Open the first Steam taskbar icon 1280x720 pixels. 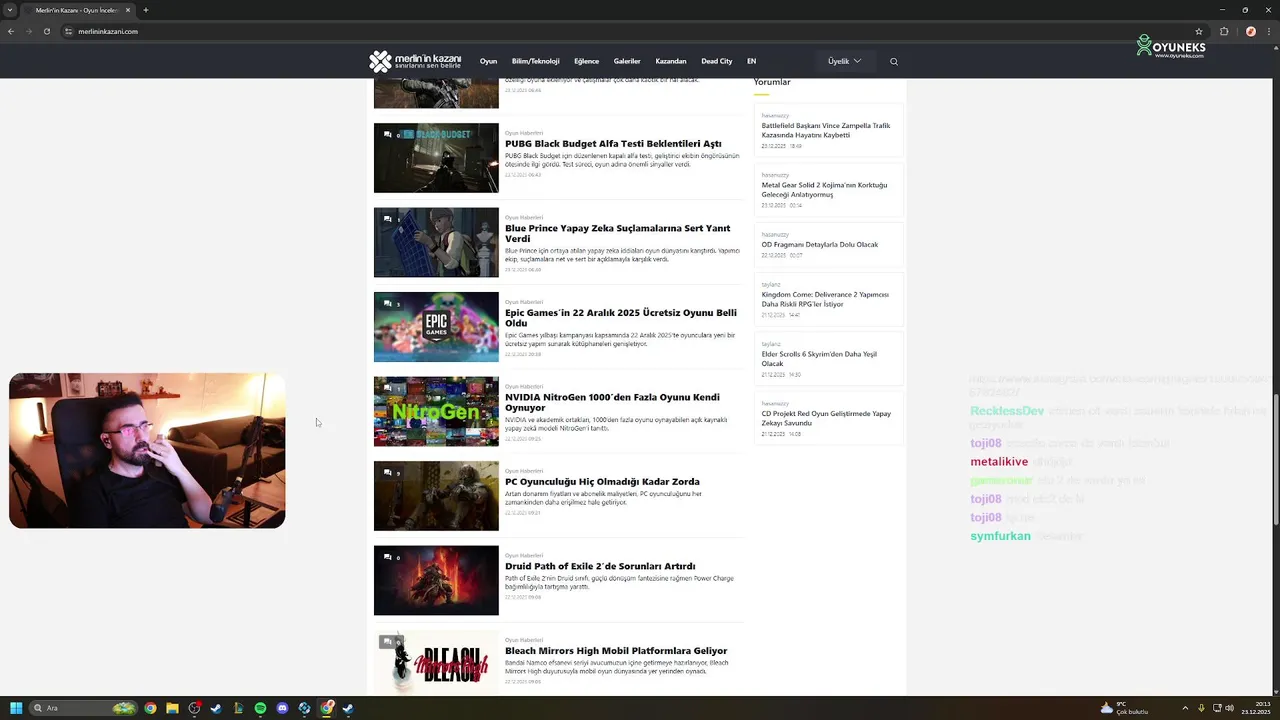coord(216,708)
